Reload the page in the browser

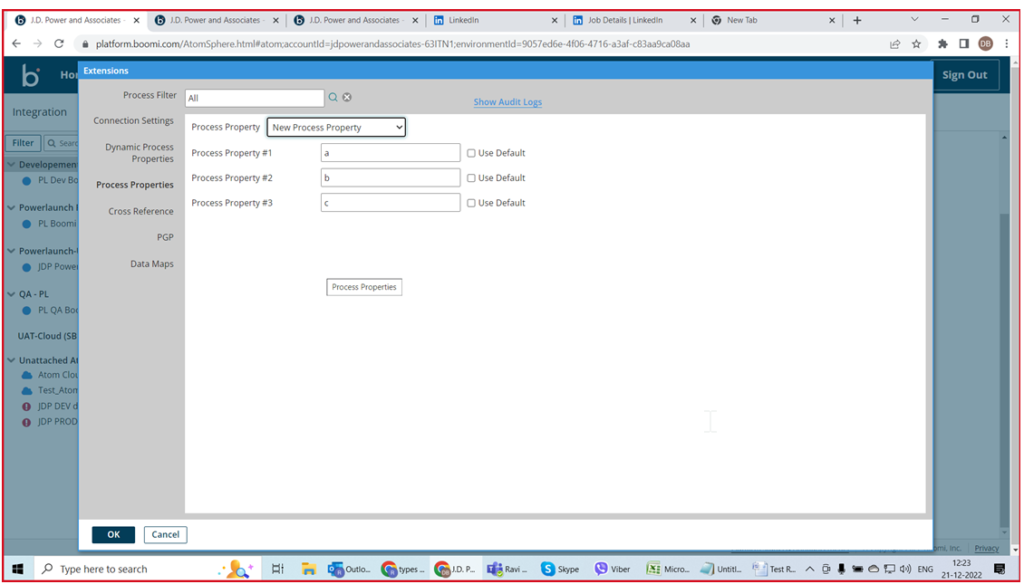[59, 44]
